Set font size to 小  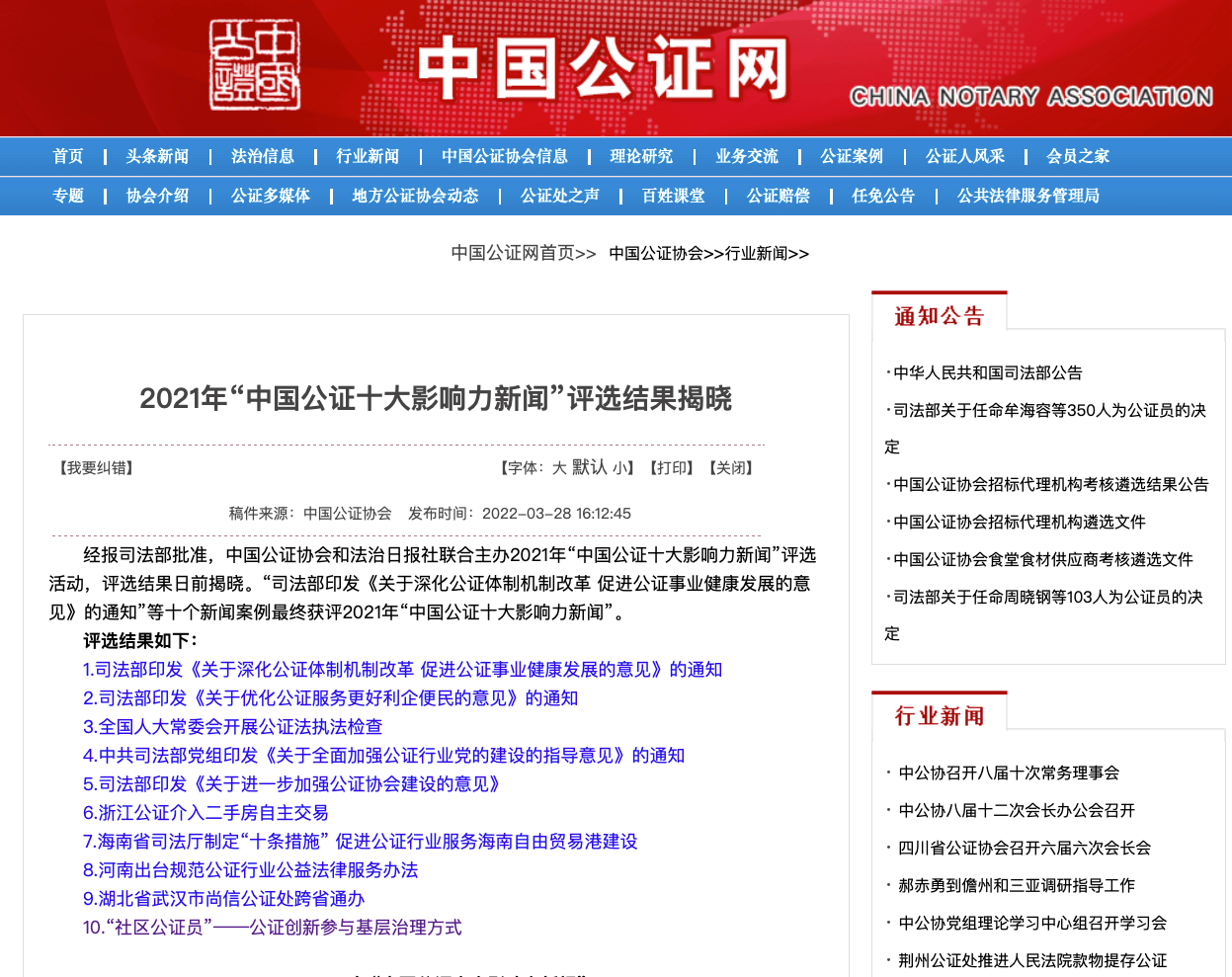(619, 468)
